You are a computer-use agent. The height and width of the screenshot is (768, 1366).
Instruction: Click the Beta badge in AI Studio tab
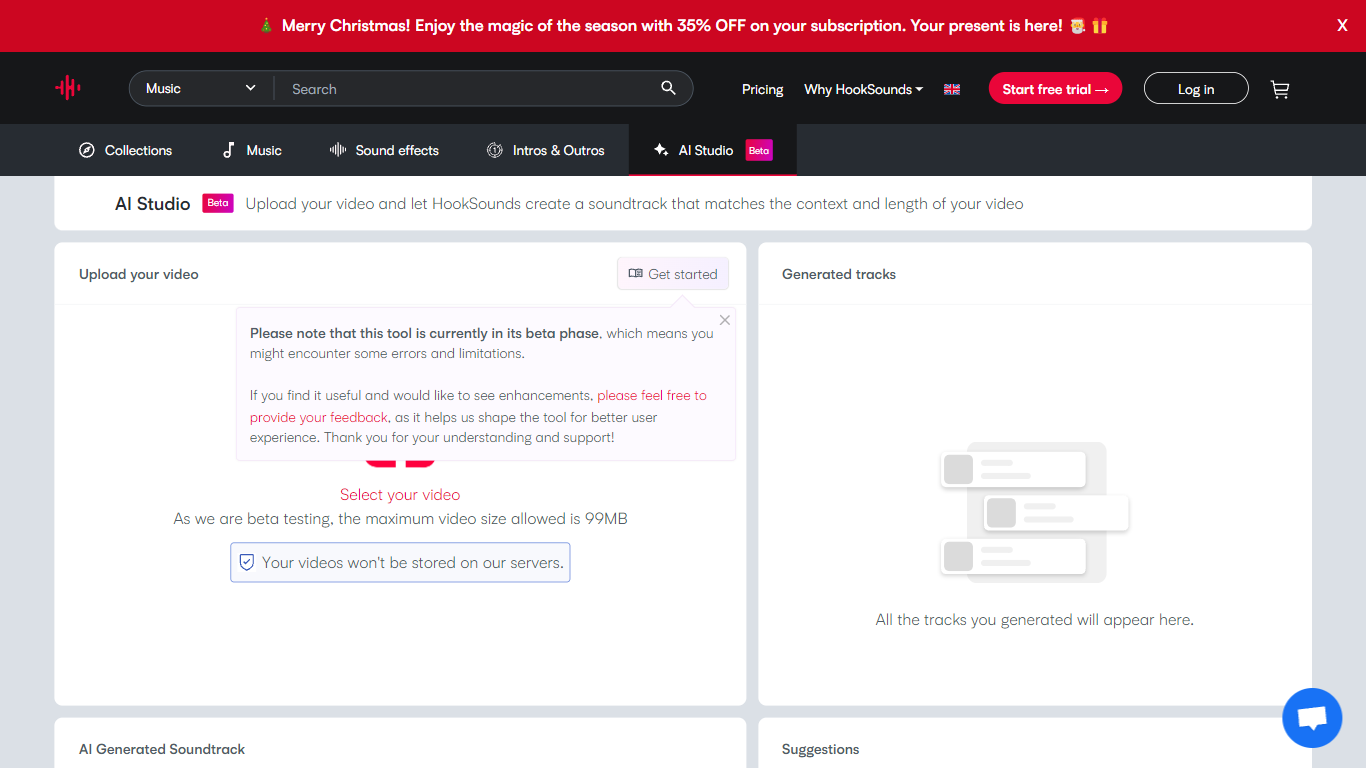[x=759, y=150]
